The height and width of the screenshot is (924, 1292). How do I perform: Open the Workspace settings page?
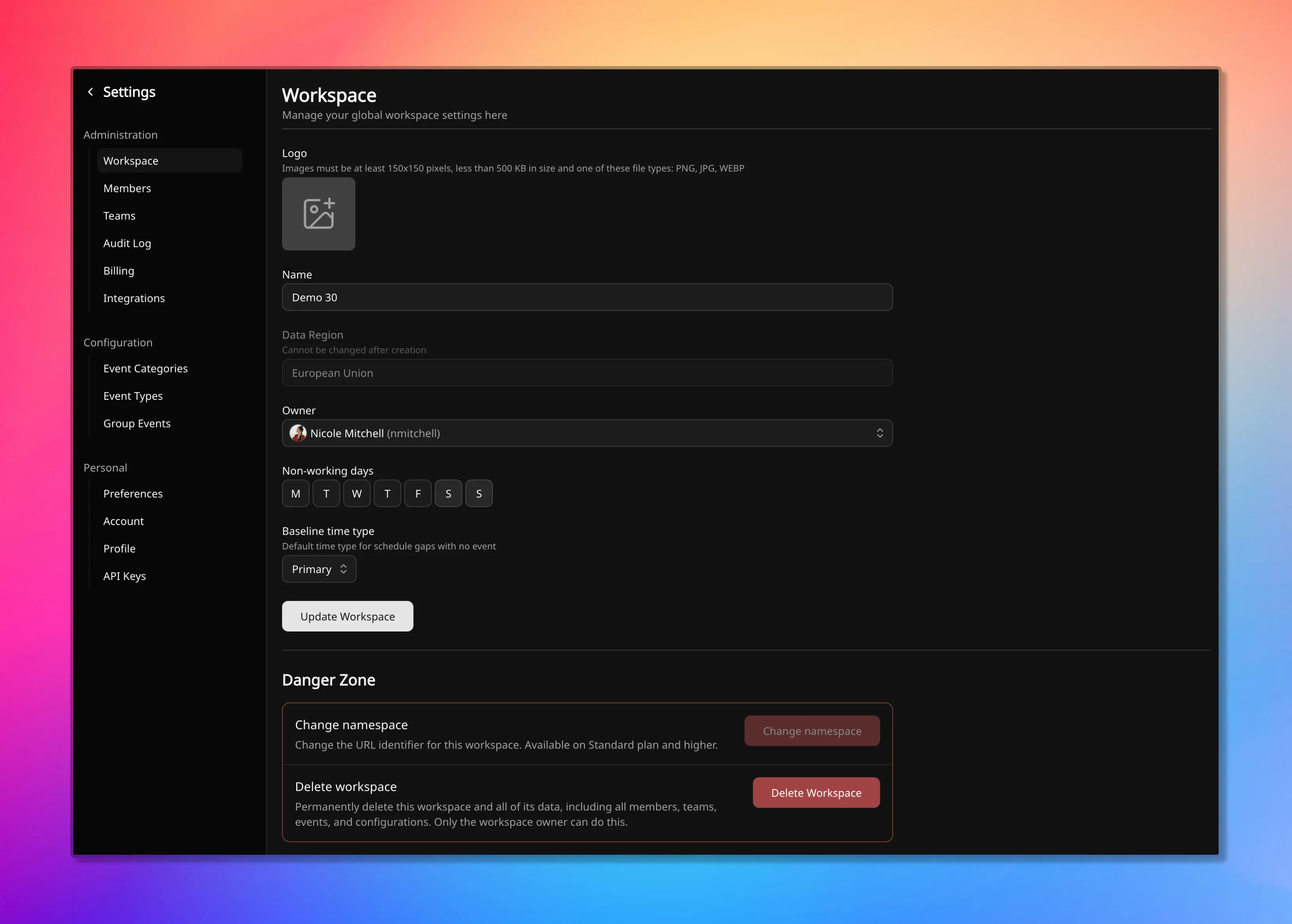pyautogui.click(x=170, y=161)
